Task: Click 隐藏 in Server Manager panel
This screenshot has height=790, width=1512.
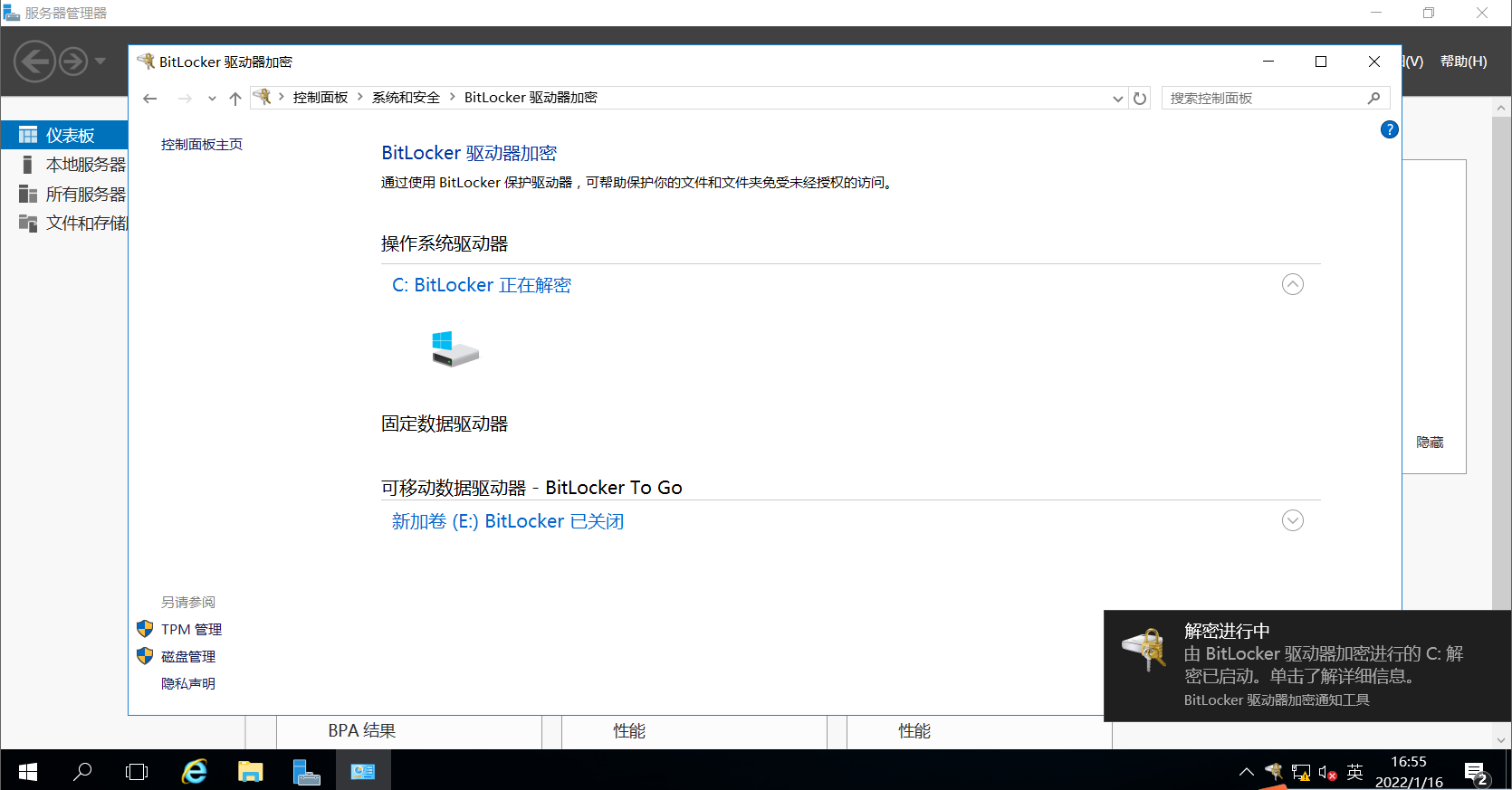Action: [1430, 442]
